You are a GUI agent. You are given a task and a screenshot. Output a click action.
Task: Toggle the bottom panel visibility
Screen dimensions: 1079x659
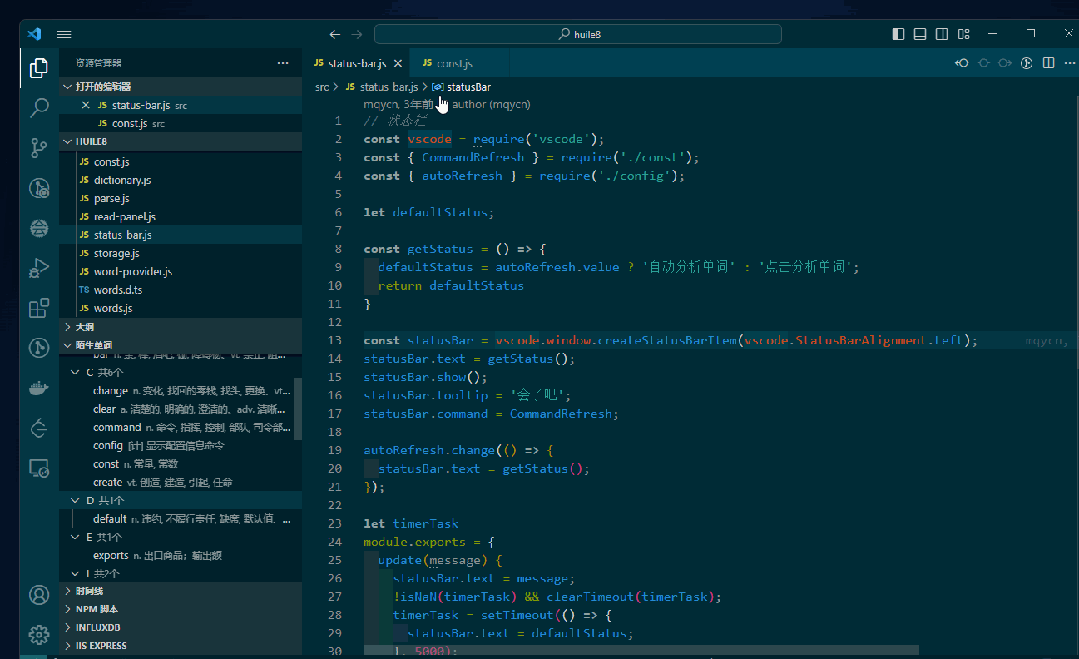(x=919, y=34)
